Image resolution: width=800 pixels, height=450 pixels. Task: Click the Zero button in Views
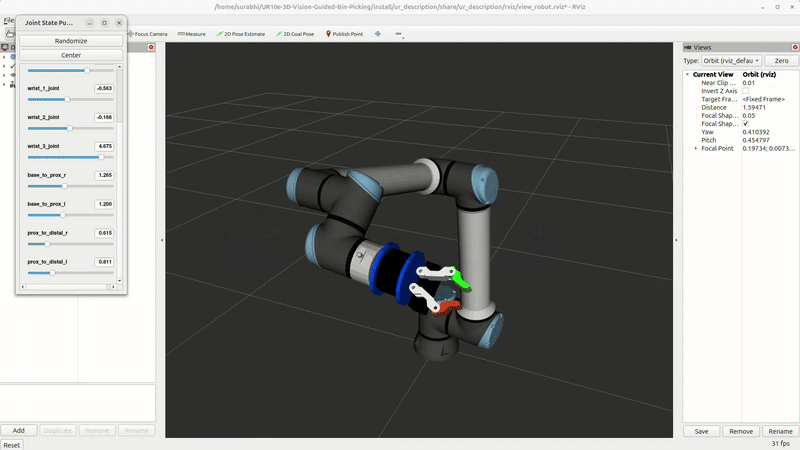click(781, 61)
